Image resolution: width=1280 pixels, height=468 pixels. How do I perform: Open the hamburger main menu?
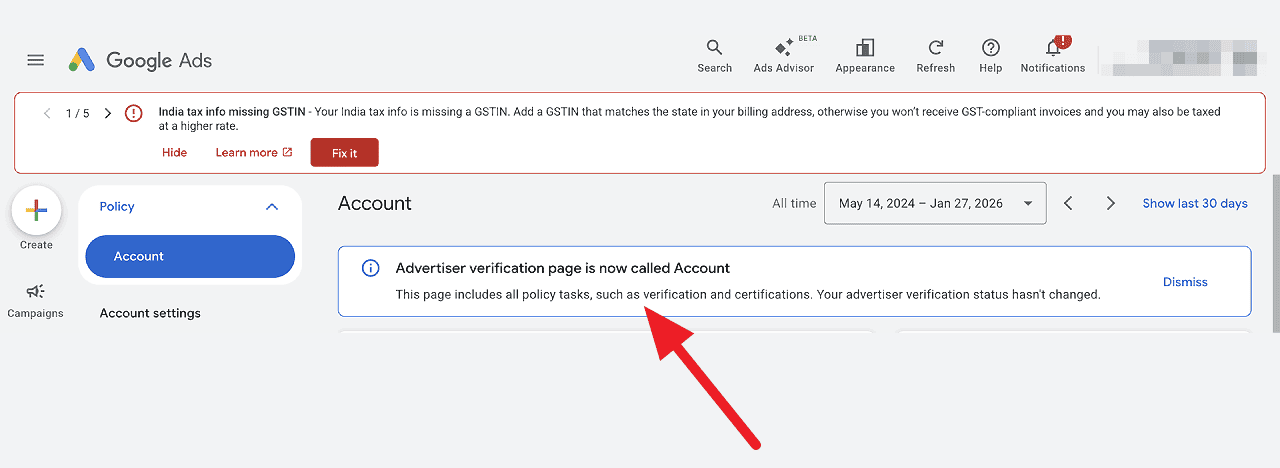tap(35, 60)
